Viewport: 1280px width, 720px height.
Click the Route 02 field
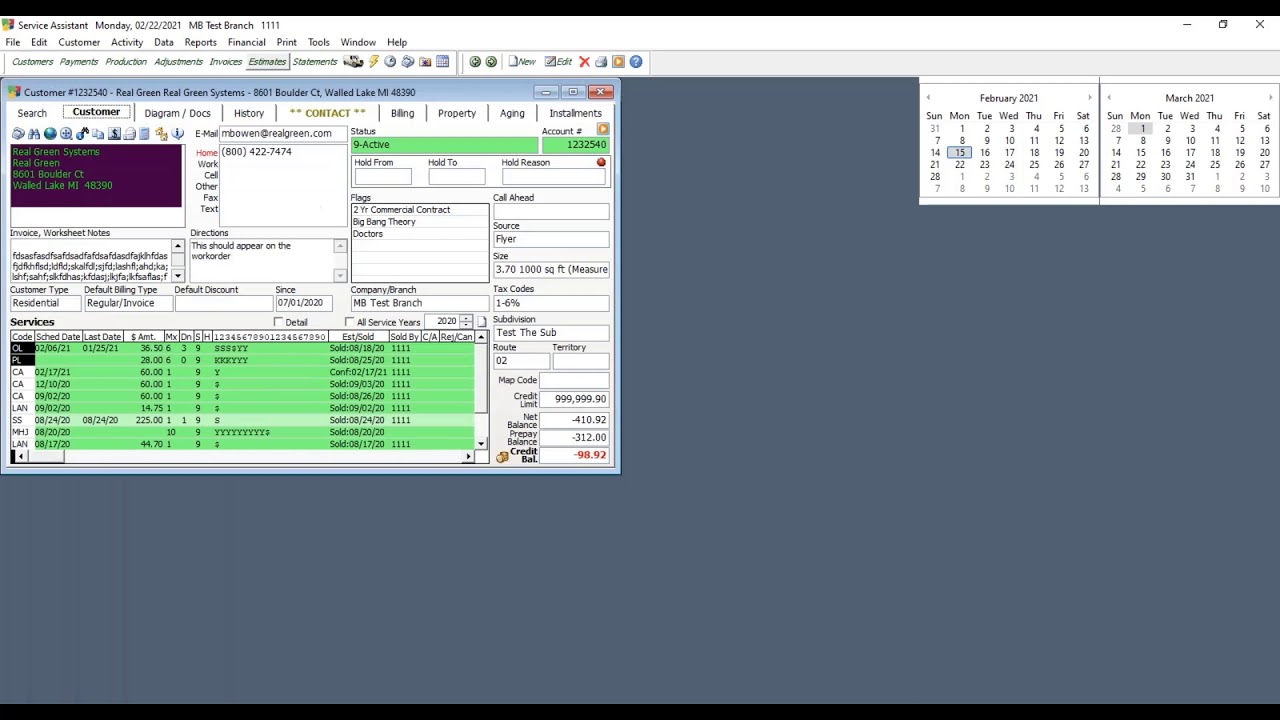point(520,361)
